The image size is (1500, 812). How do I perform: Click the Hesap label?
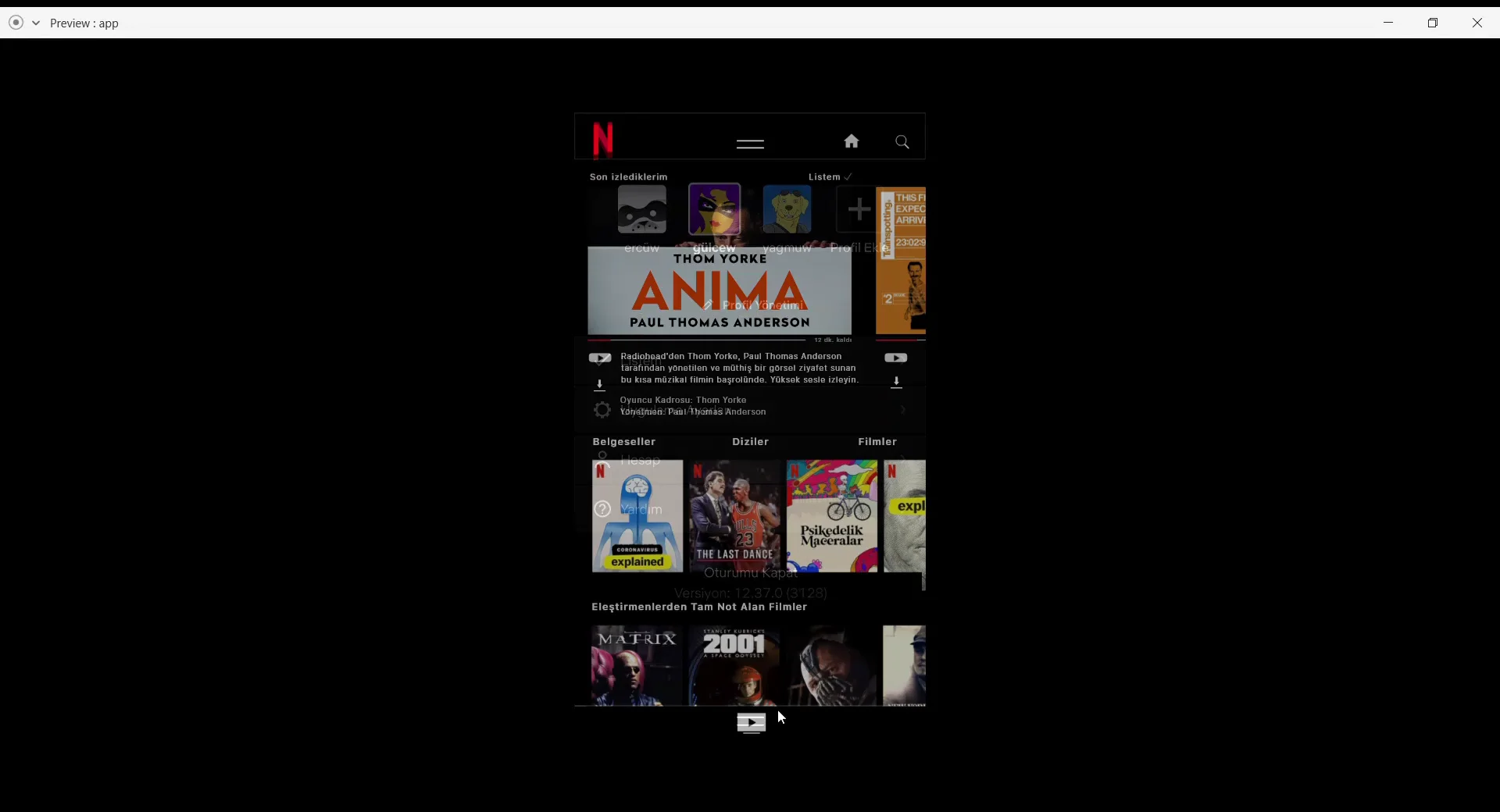pos(641,461)
